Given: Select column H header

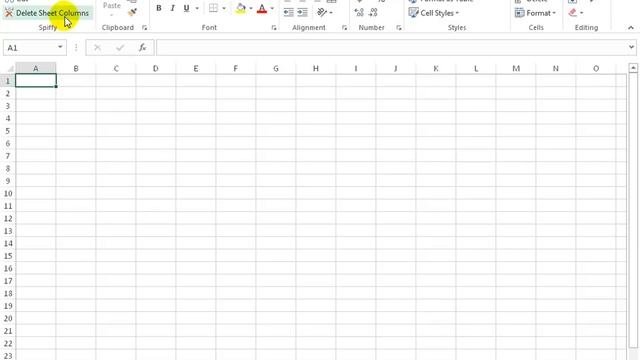Looking at the screenshot, I should click(x=316, y=69).
